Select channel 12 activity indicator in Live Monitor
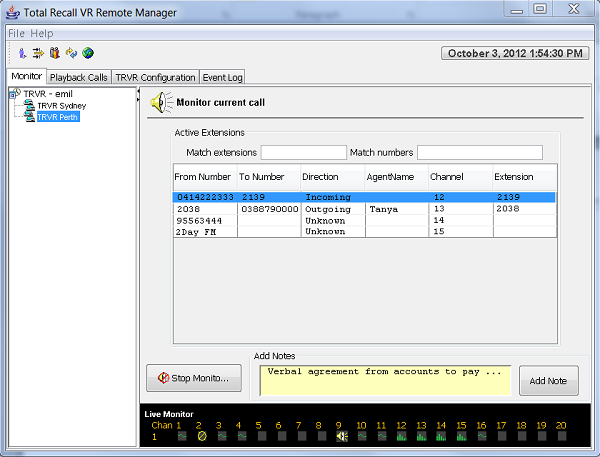The height and width of the screenshot is (457, 600). click(x=401, y=436)
